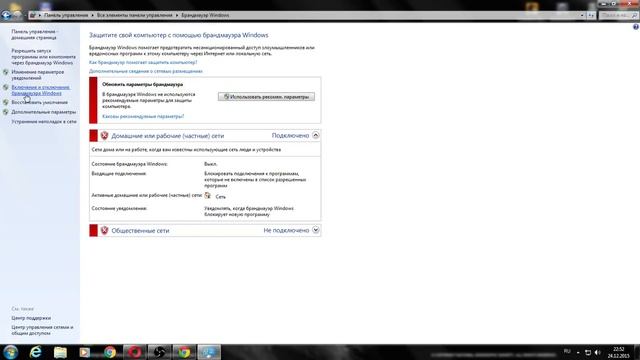Click the Выкл. firewall state value
The width and height of the screenshot is (640, 360).
211,164
